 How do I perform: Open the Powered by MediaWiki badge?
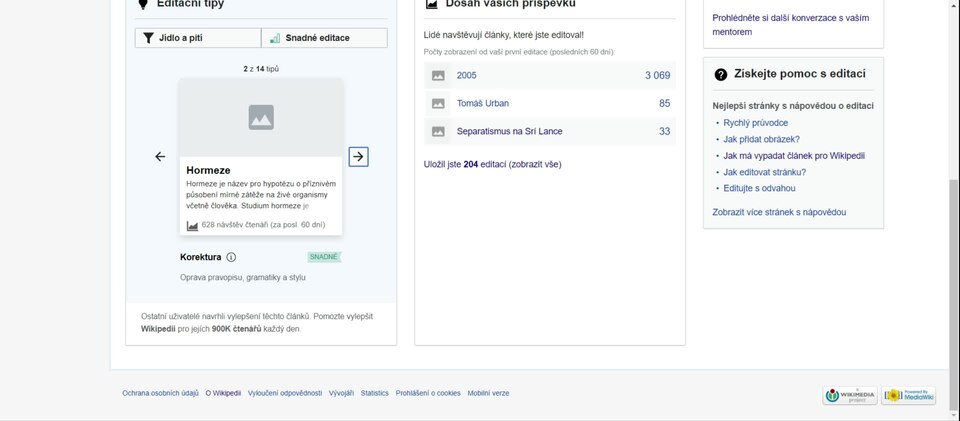tap(909, 395)
